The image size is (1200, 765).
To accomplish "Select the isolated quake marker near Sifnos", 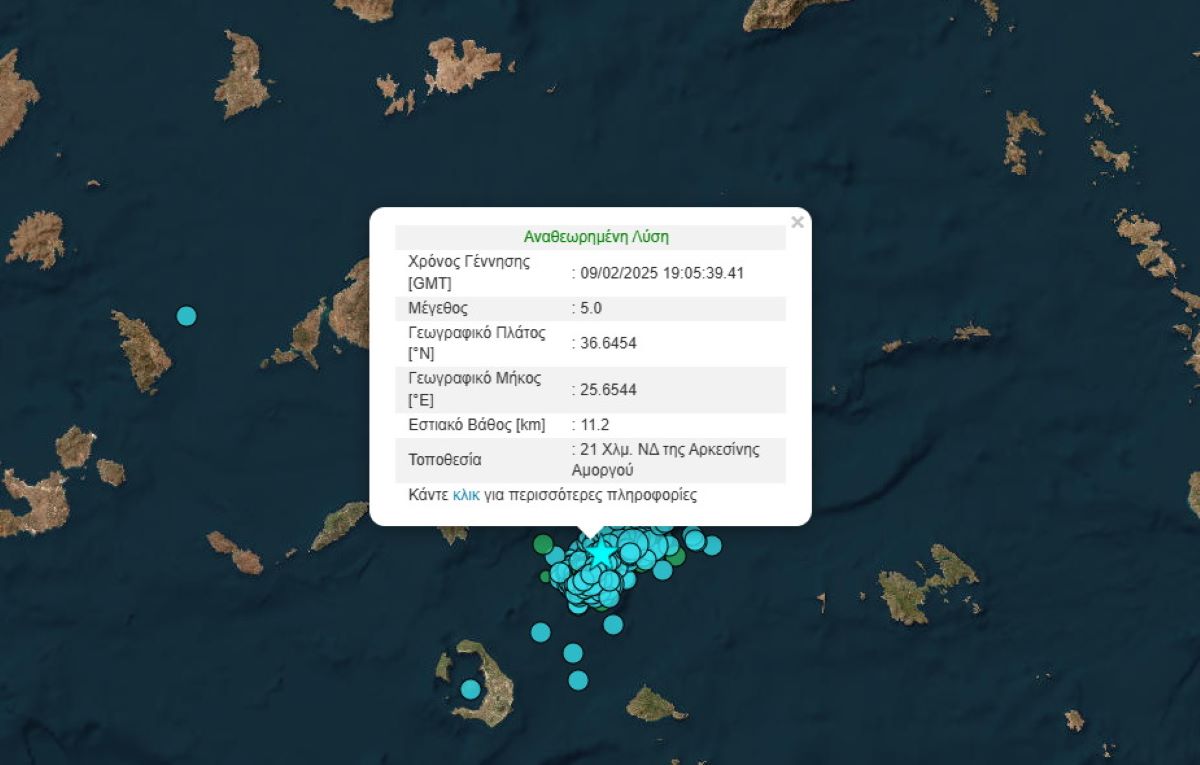I will (x=186, y=316).
